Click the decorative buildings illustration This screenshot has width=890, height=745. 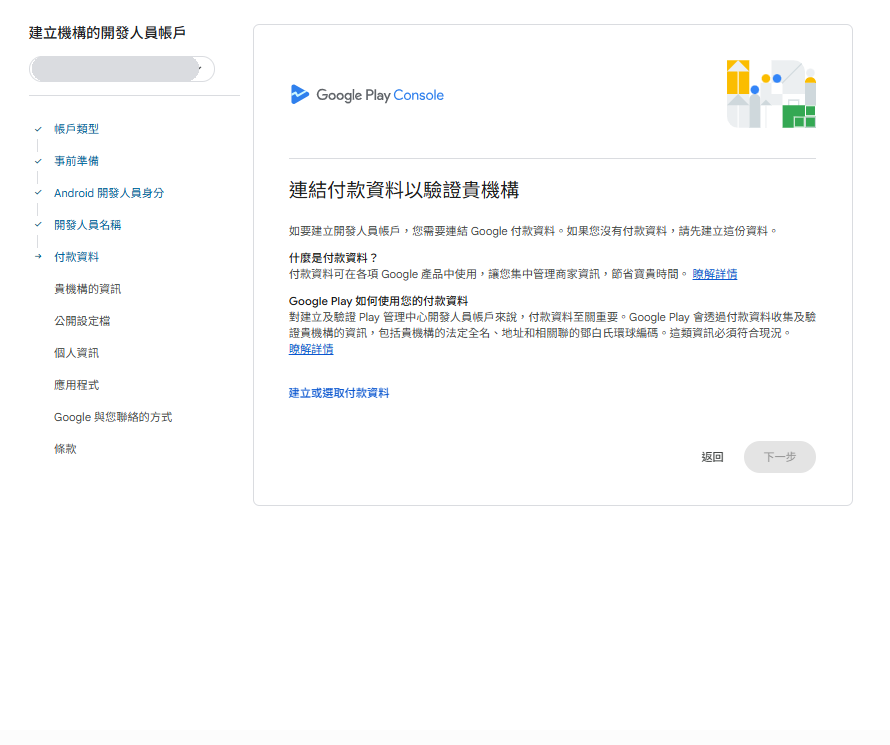(x=771, y=94)
